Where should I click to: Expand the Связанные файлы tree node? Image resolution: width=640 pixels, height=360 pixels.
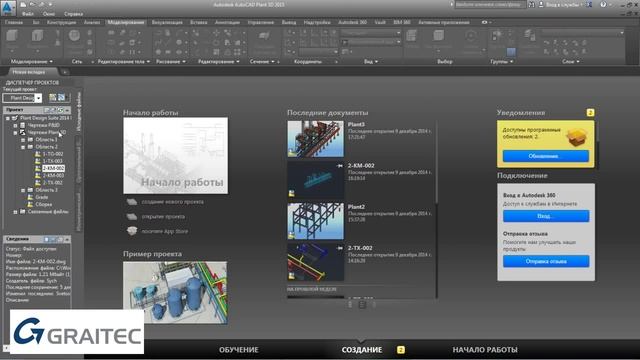[x=16, y=212]
